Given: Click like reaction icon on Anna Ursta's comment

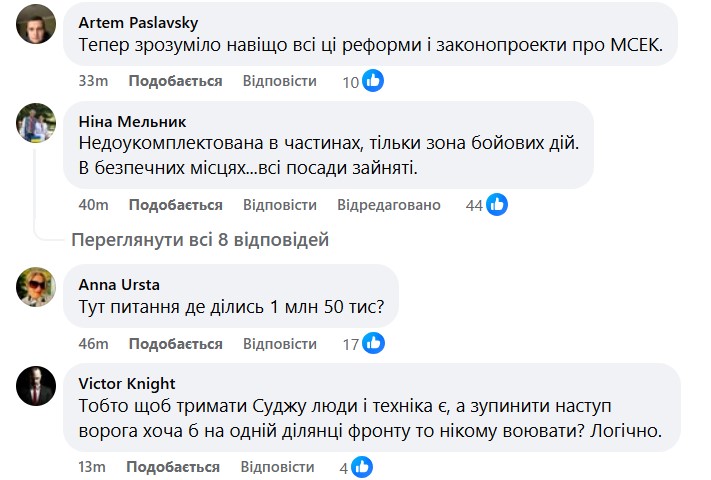Looking at the screenshot, I should click(374, 344).
